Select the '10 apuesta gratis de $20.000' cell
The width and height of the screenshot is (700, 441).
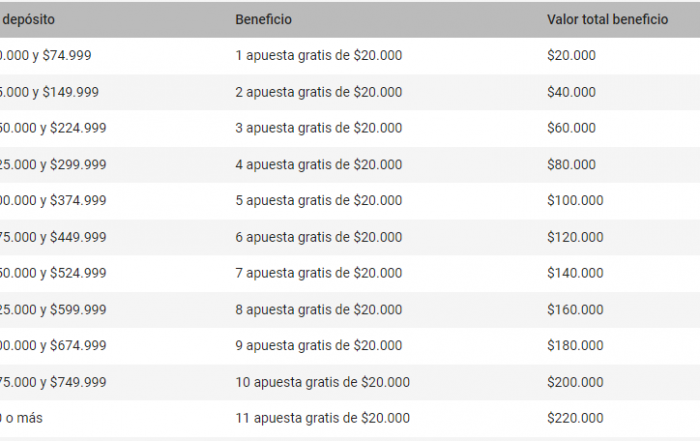[x=322, y=382]
